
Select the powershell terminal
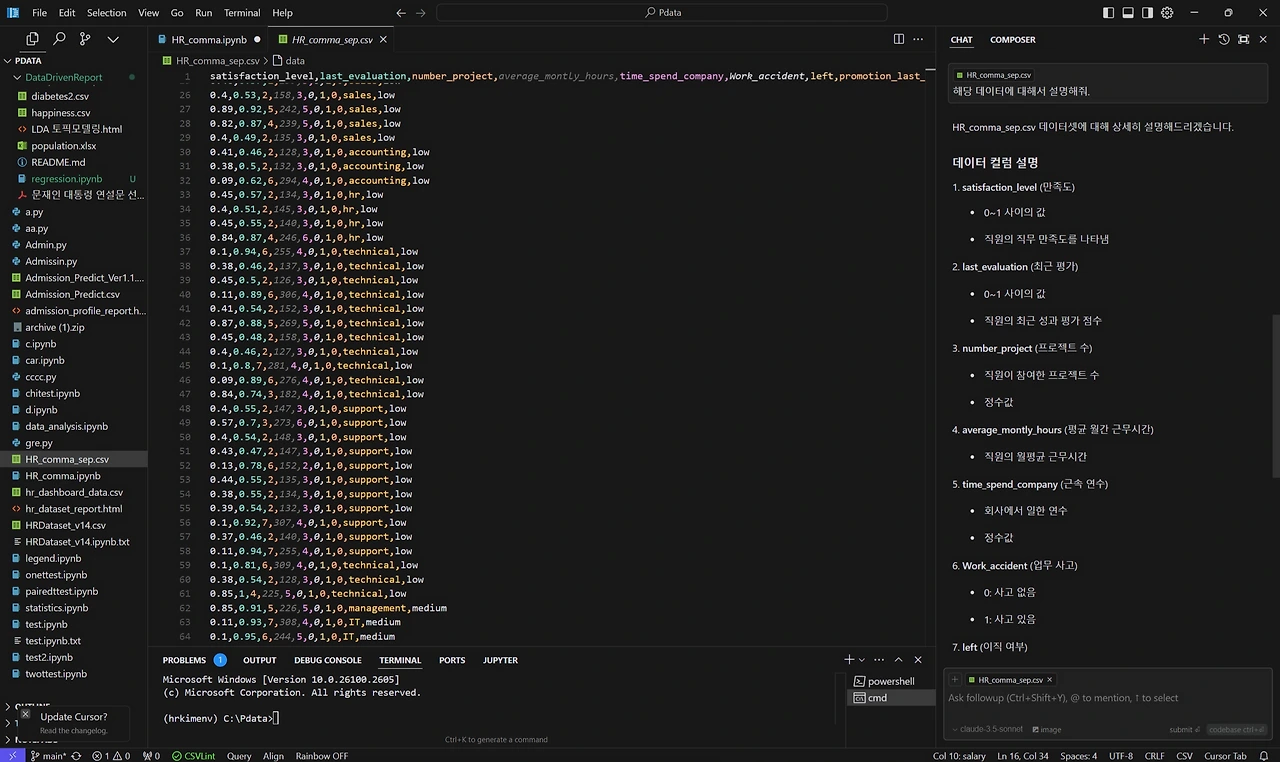pos(890,681)
